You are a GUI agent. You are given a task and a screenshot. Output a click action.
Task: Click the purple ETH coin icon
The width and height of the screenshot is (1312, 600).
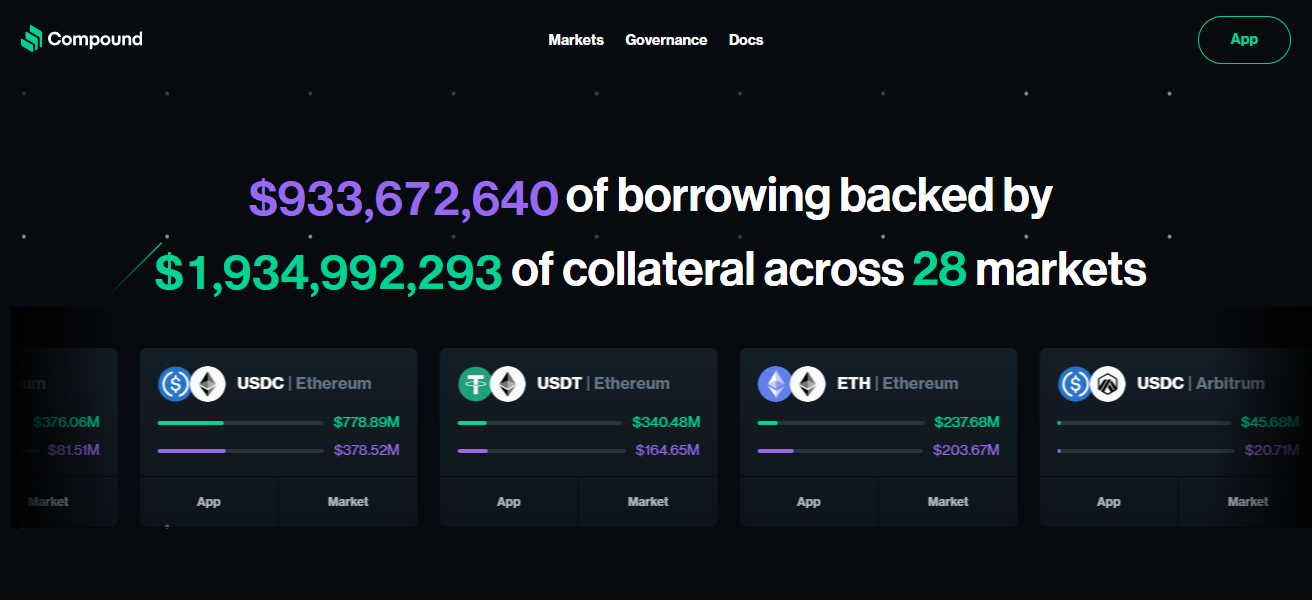click(x=775, y=384)
